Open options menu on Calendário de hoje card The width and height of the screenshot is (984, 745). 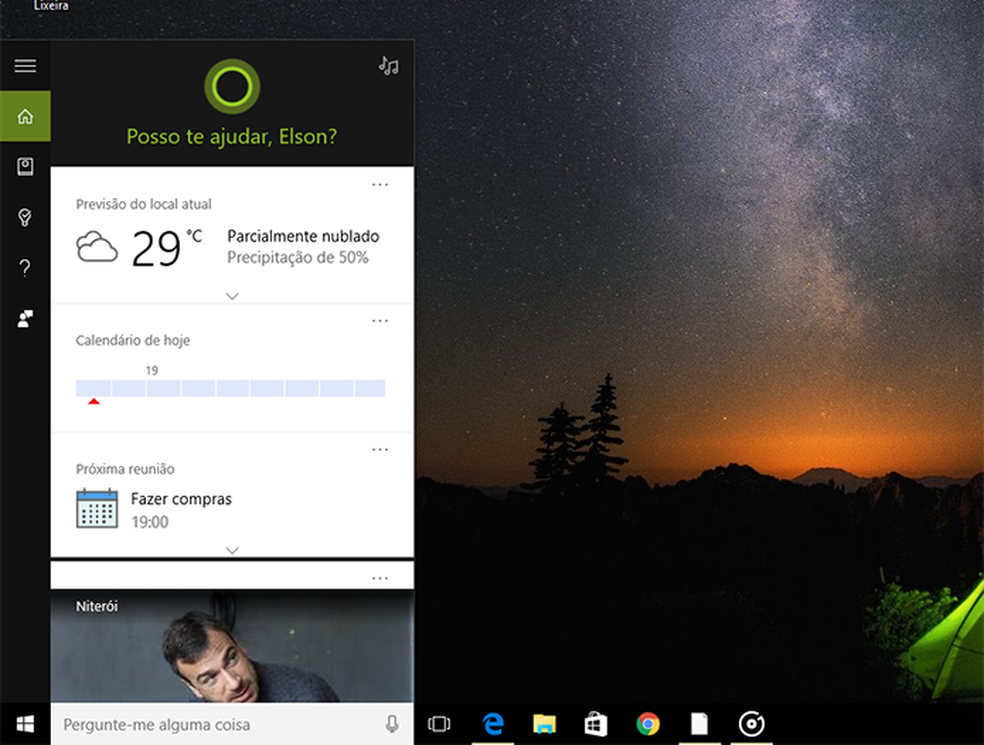pyautogui.click(x=380, y=320)
